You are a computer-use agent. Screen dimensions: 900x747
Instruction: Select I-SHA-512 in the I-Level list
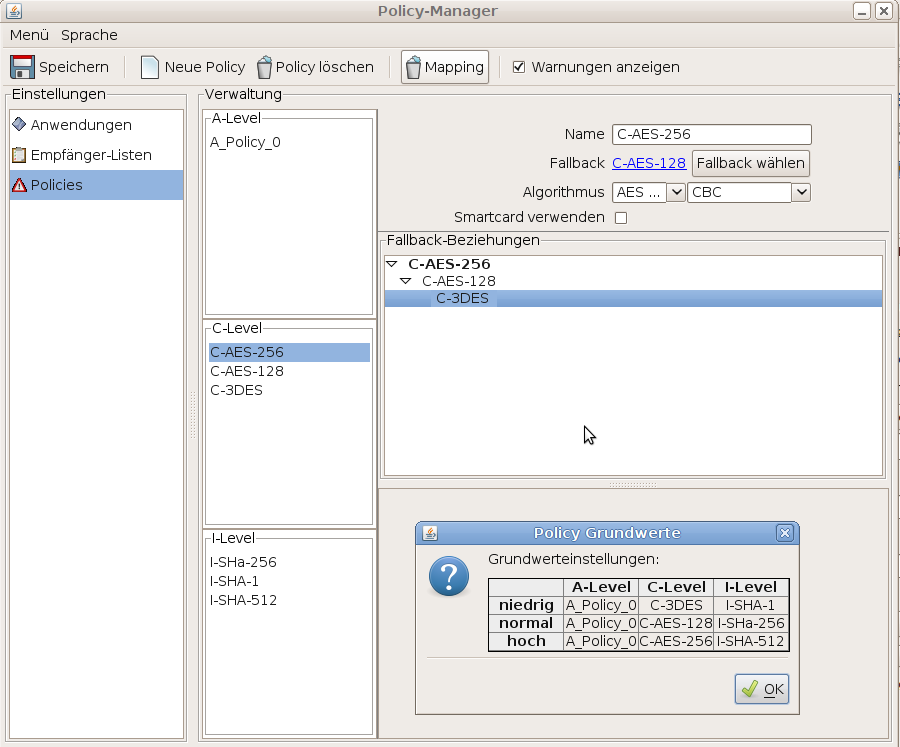(243, 600)
